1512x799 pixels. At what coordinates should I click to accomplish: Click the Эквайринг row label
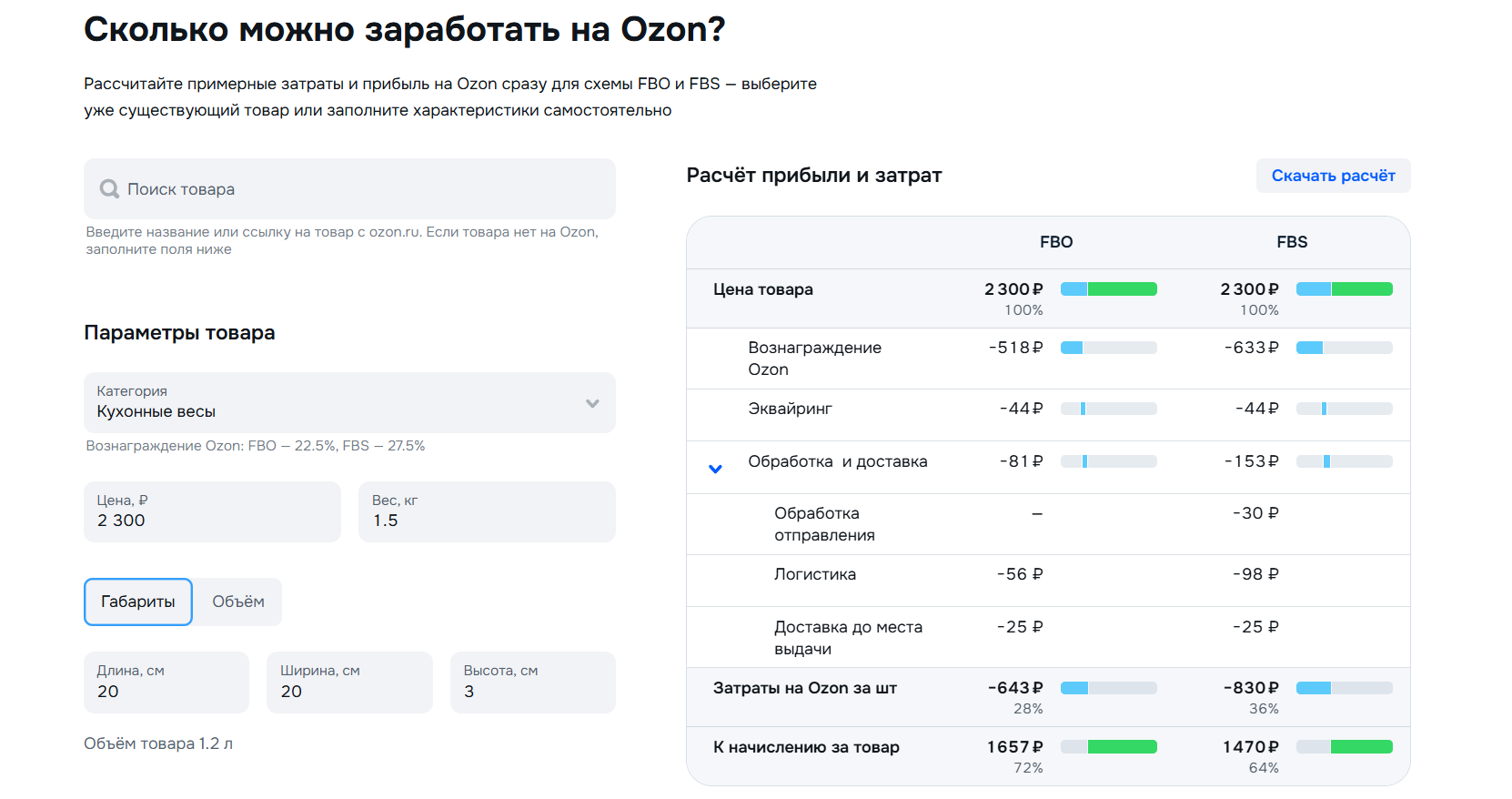(790, 409)
